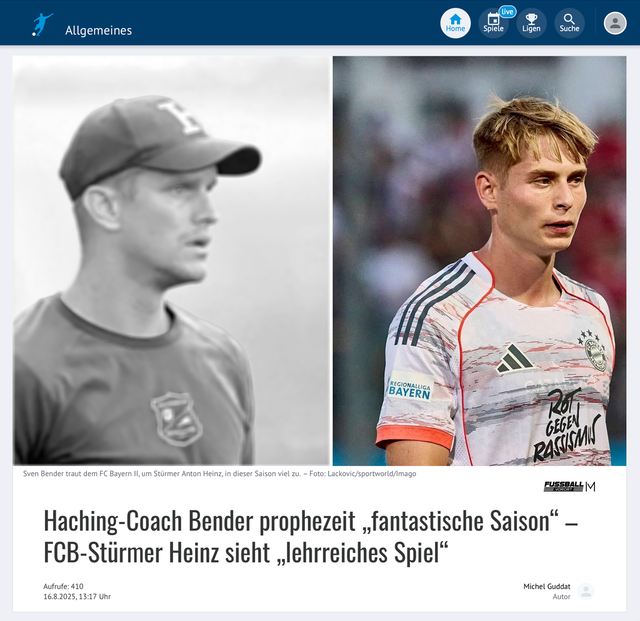This screenshot has height=621, width=640.
Task: Click the Autor label under author name
Action: tap(561, 597)
